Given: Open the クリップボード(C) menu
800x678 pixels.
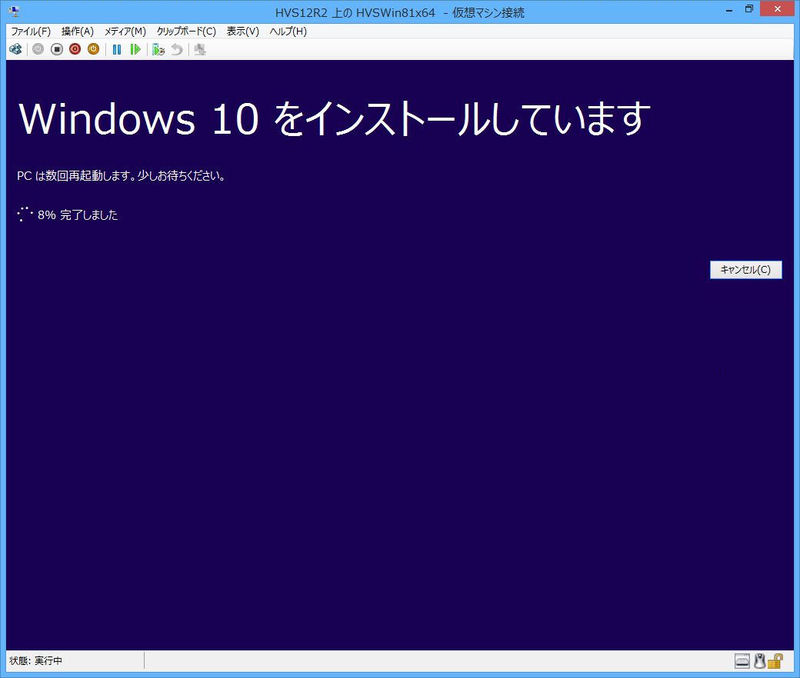Looking at the screenshot, I should tap(186, 32).
